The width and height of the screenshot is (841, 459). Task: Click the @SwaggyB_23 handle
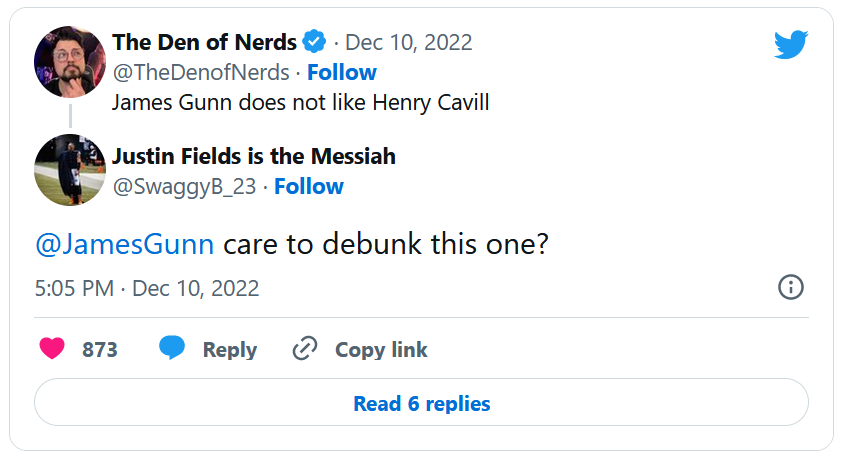184,186
